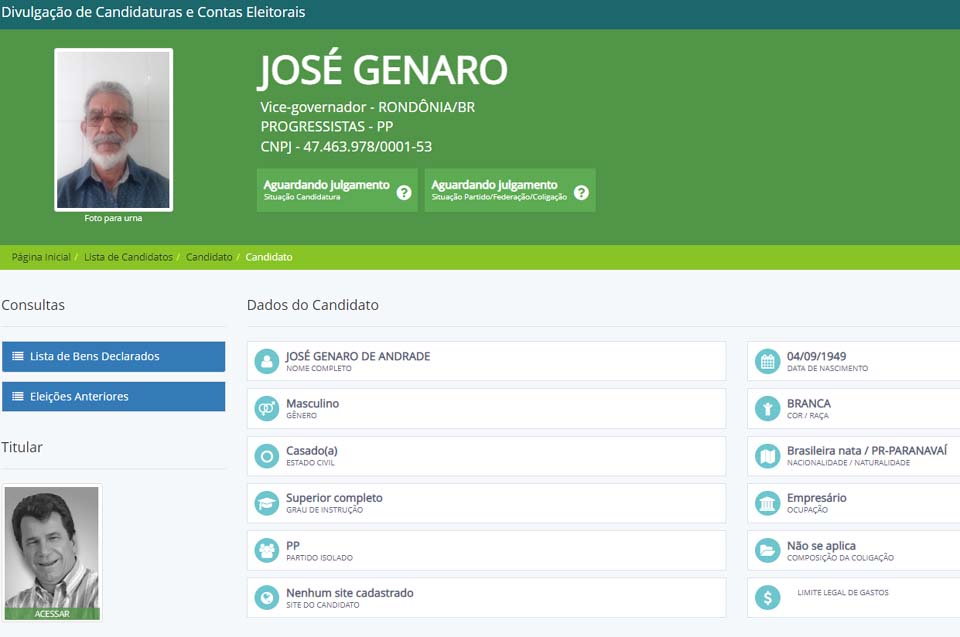Click the dollar sign icon for Limite Legal de Gastos
This screenshot has height=637, width=960.
pos(767,597)
